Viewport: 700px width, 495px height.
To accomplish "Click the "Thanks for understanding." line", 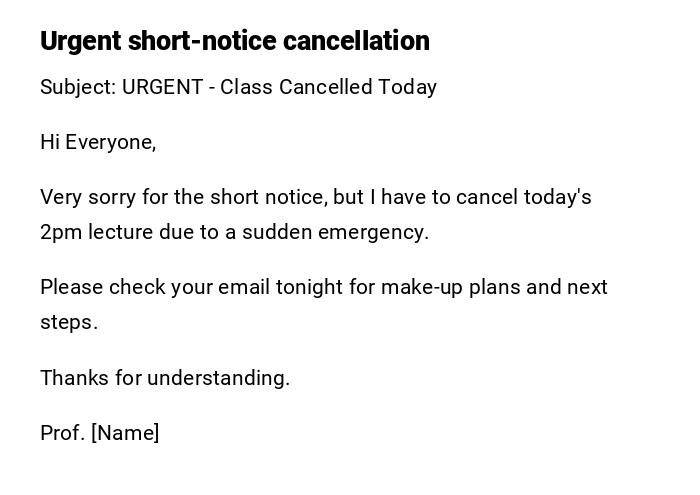I will pyautogui.click(x=165, y=378).
